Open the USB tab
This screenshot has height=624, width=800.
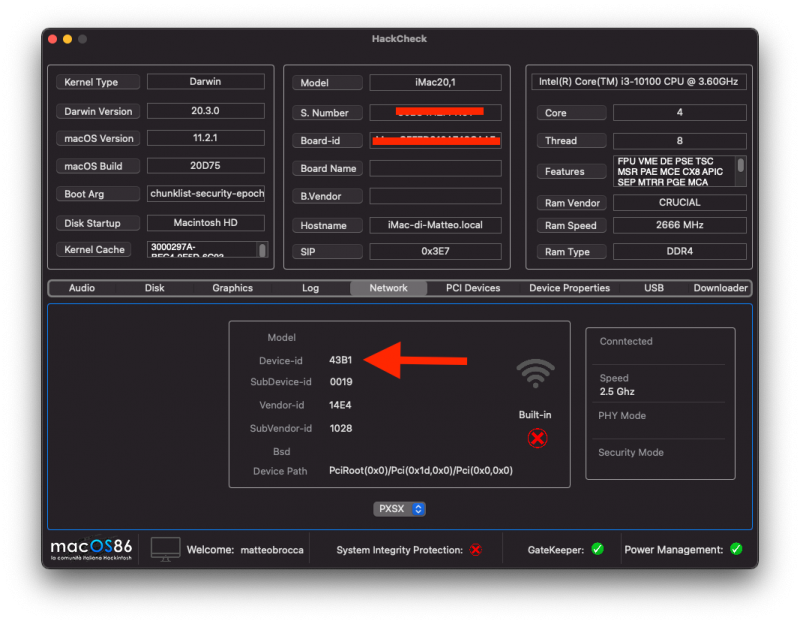[654, 288]
